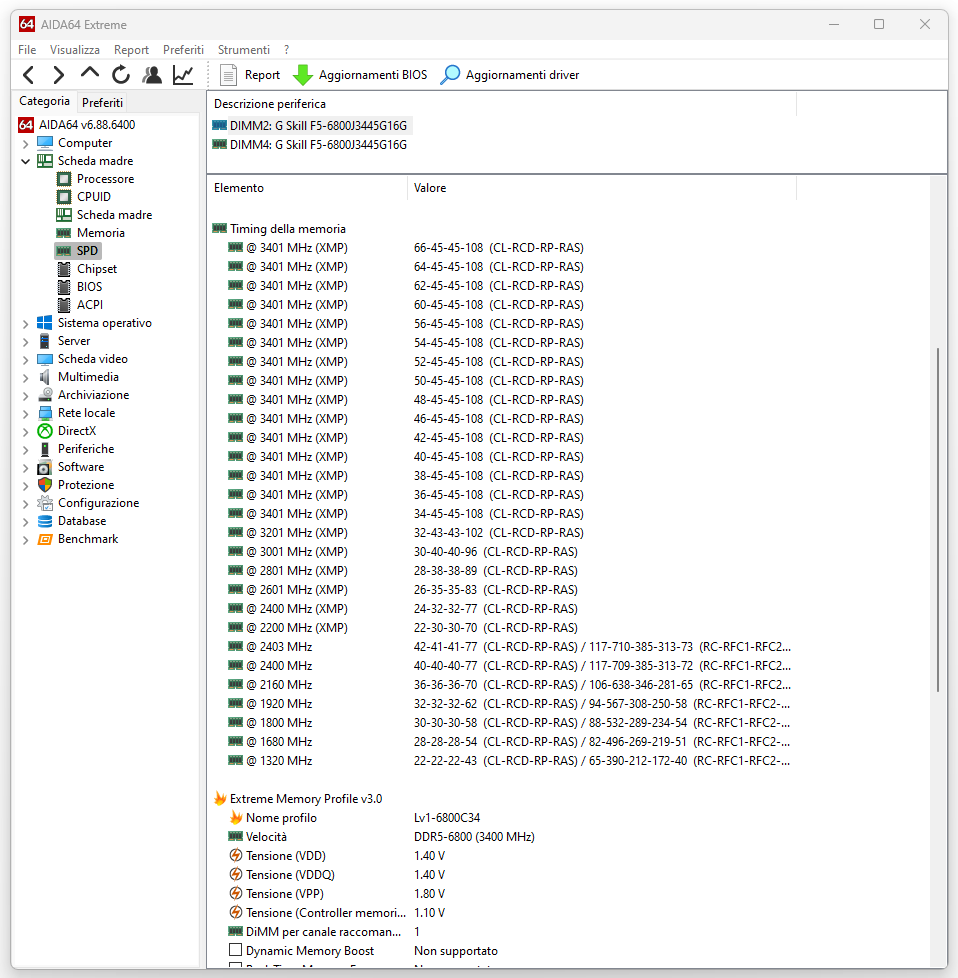Expand the Benchmark tree node
The height and width of the screenshot is (978, 958).
point(26,540)
